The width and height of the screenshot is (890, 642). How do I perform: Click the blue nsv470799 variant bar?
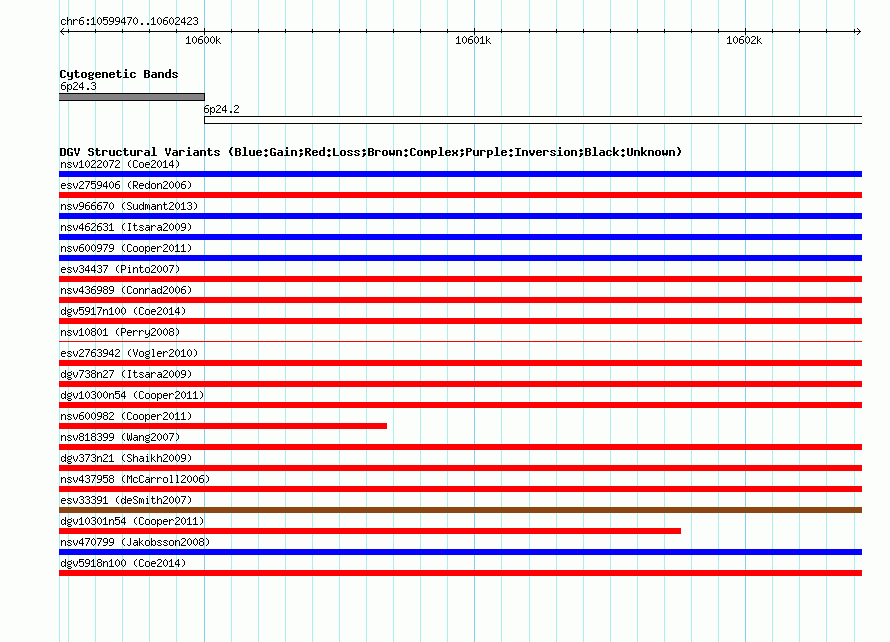point(460,552)
